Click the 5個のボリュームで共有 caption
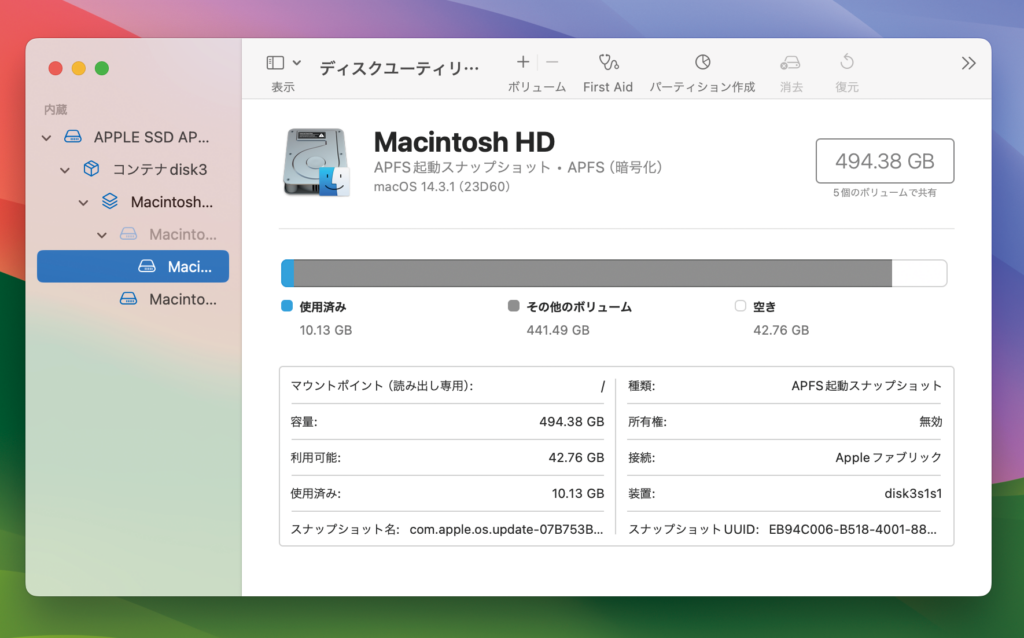The image size is (1024, 638). point(885,193)
